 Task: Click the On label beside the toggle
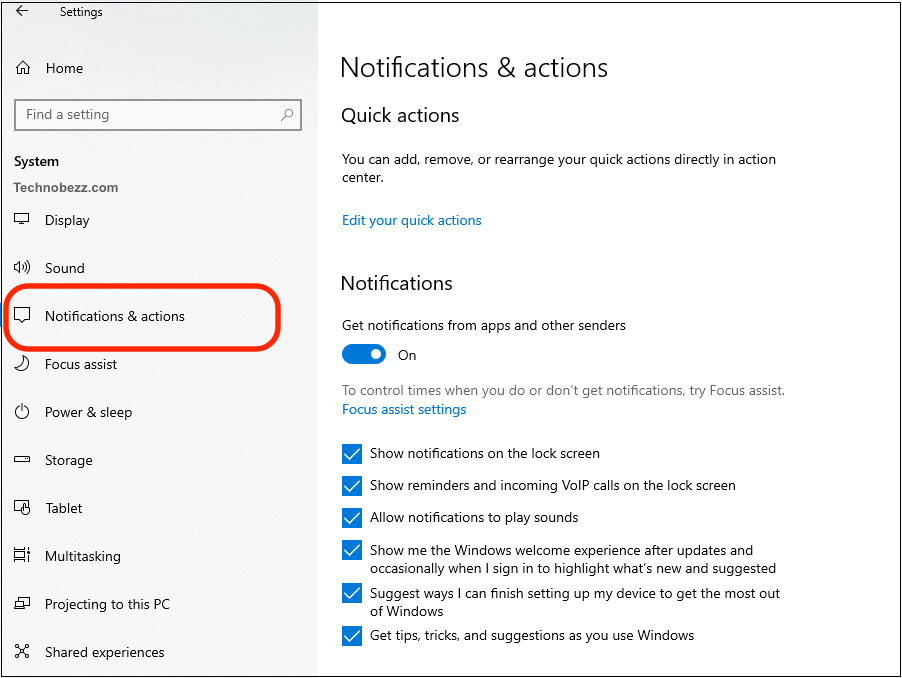pyautogui.click(x=407, y=355)
